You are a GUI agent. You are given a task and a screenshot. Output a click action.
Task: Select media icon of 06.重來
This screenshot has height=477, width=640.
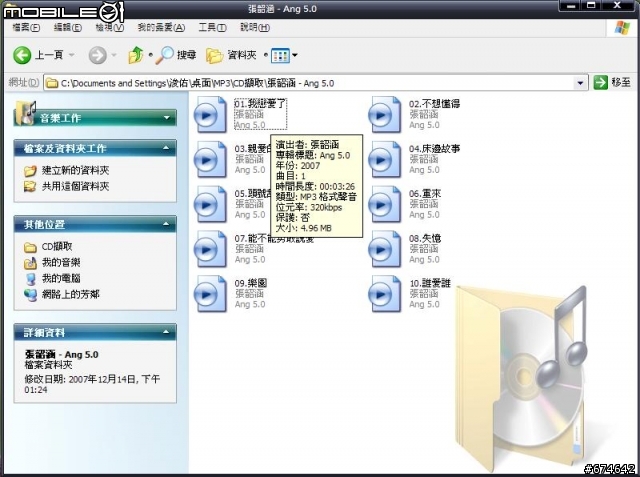tap(385, 204)
